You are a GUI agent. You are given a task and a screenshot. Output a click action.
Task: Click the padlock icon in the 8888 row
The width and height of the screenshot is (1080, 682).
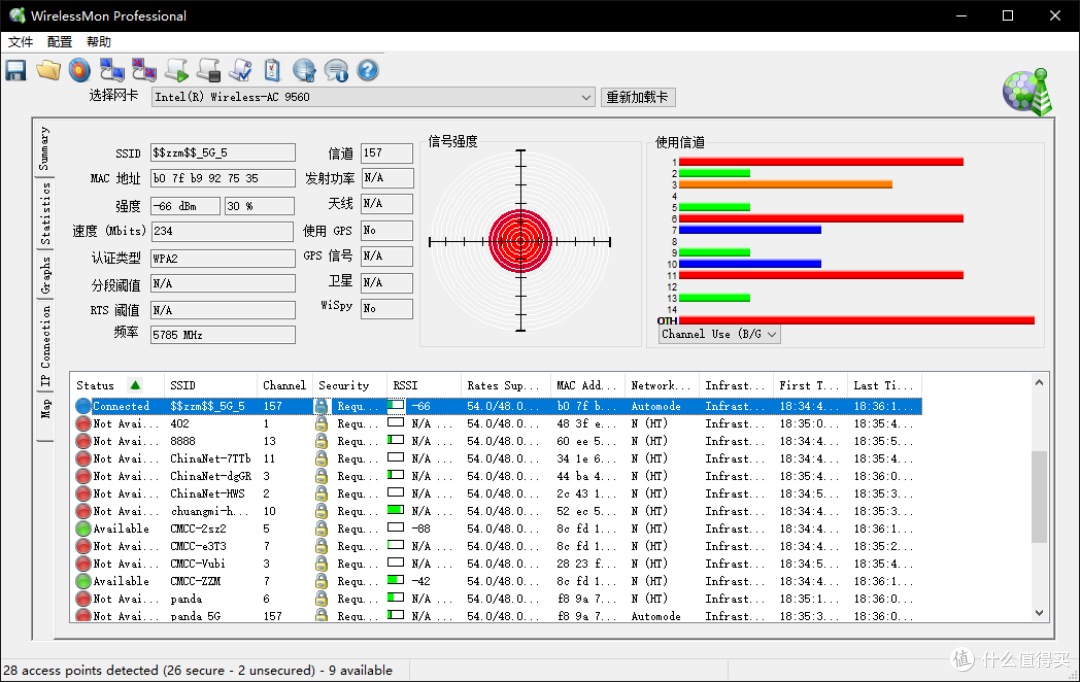[322, 441]
